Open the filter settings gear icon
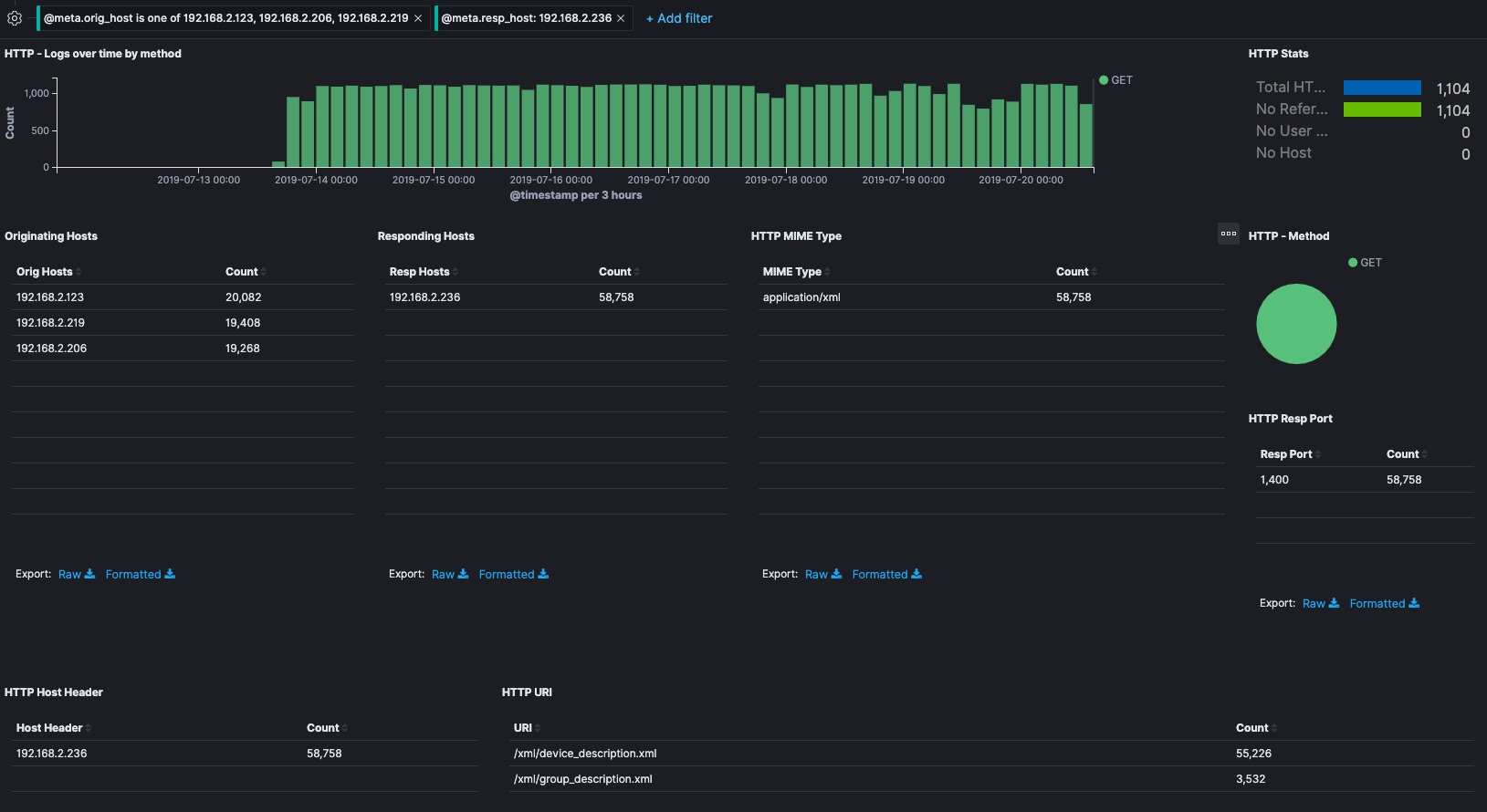Image resolution: width=1487 pixels, height=812 pixels. pos(15,18)
